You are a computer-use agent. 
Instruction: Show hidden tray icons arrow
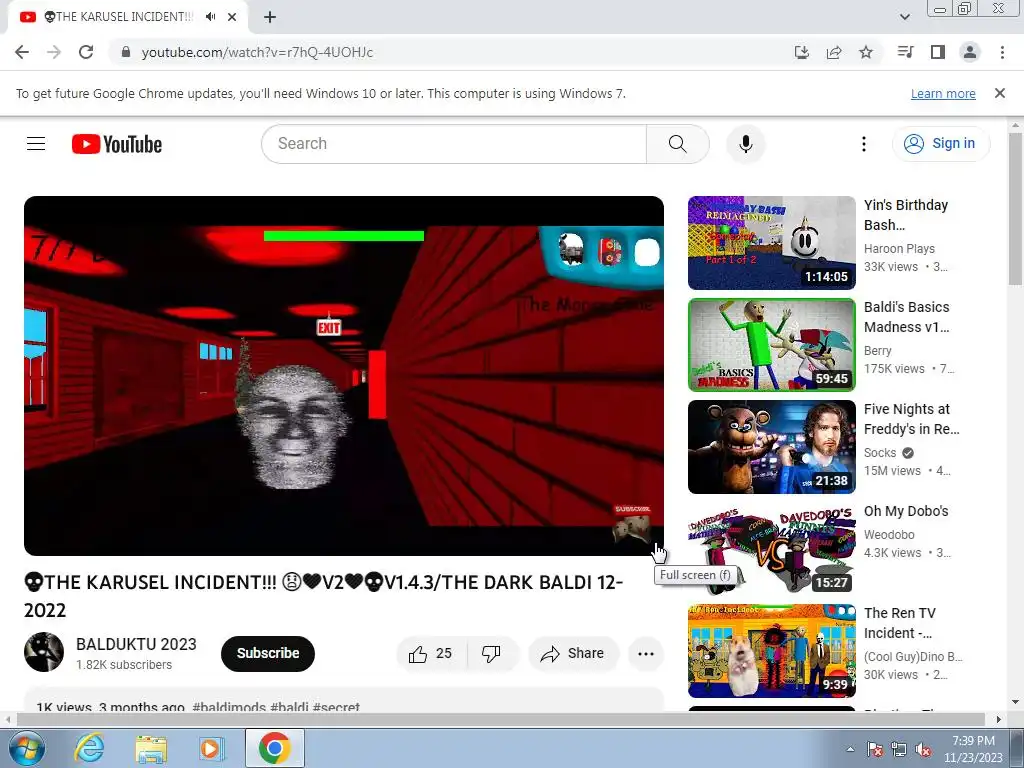point(850,750)
